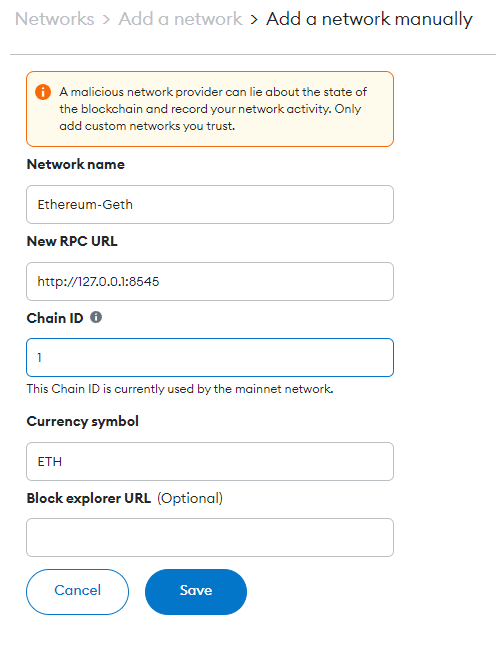Click the chevron after Networks breadcrumb
Image resolution: width=496 pixels, height=651 pixels.
(106, 20)
